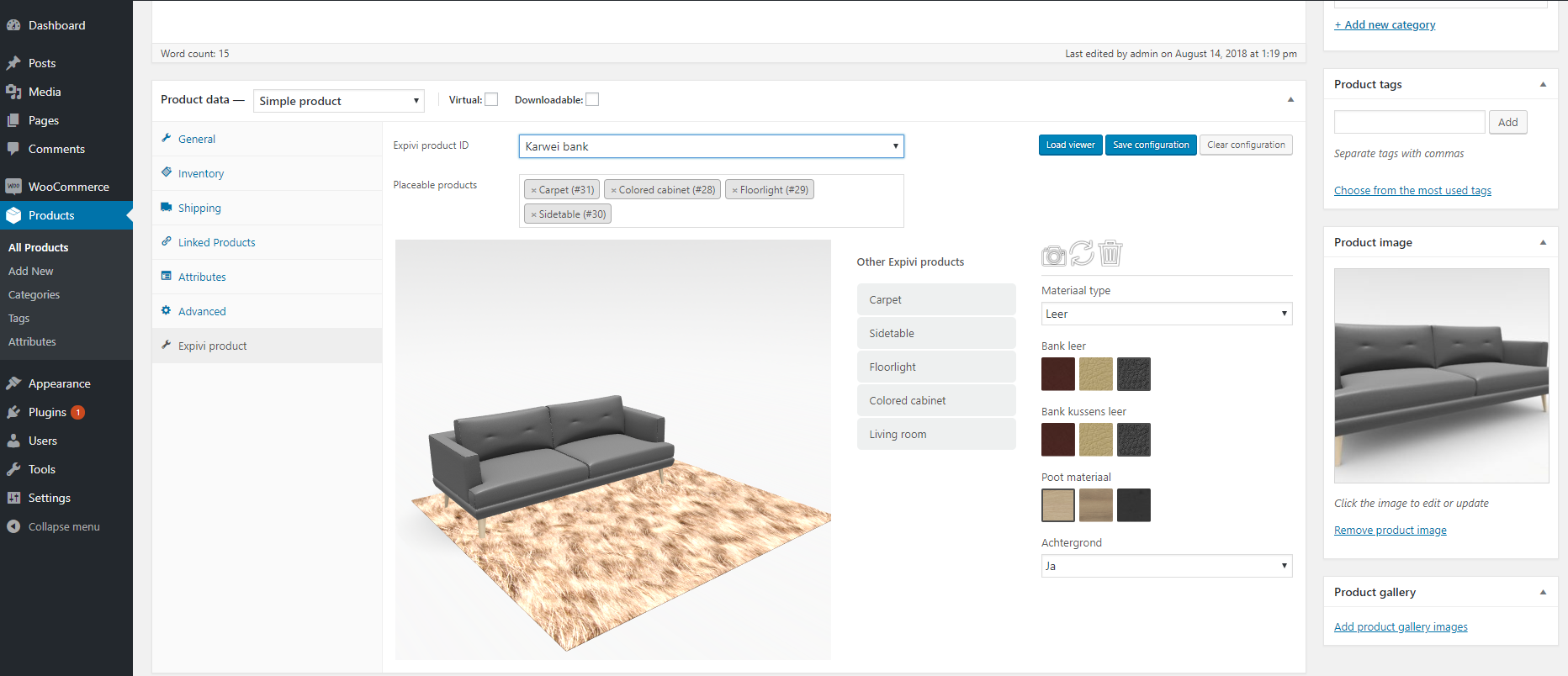Image resolution: width=1568 pixels, height=676 pixels.
Task: Open the Achtergrond dropdown
Action: click(1166, 566)
